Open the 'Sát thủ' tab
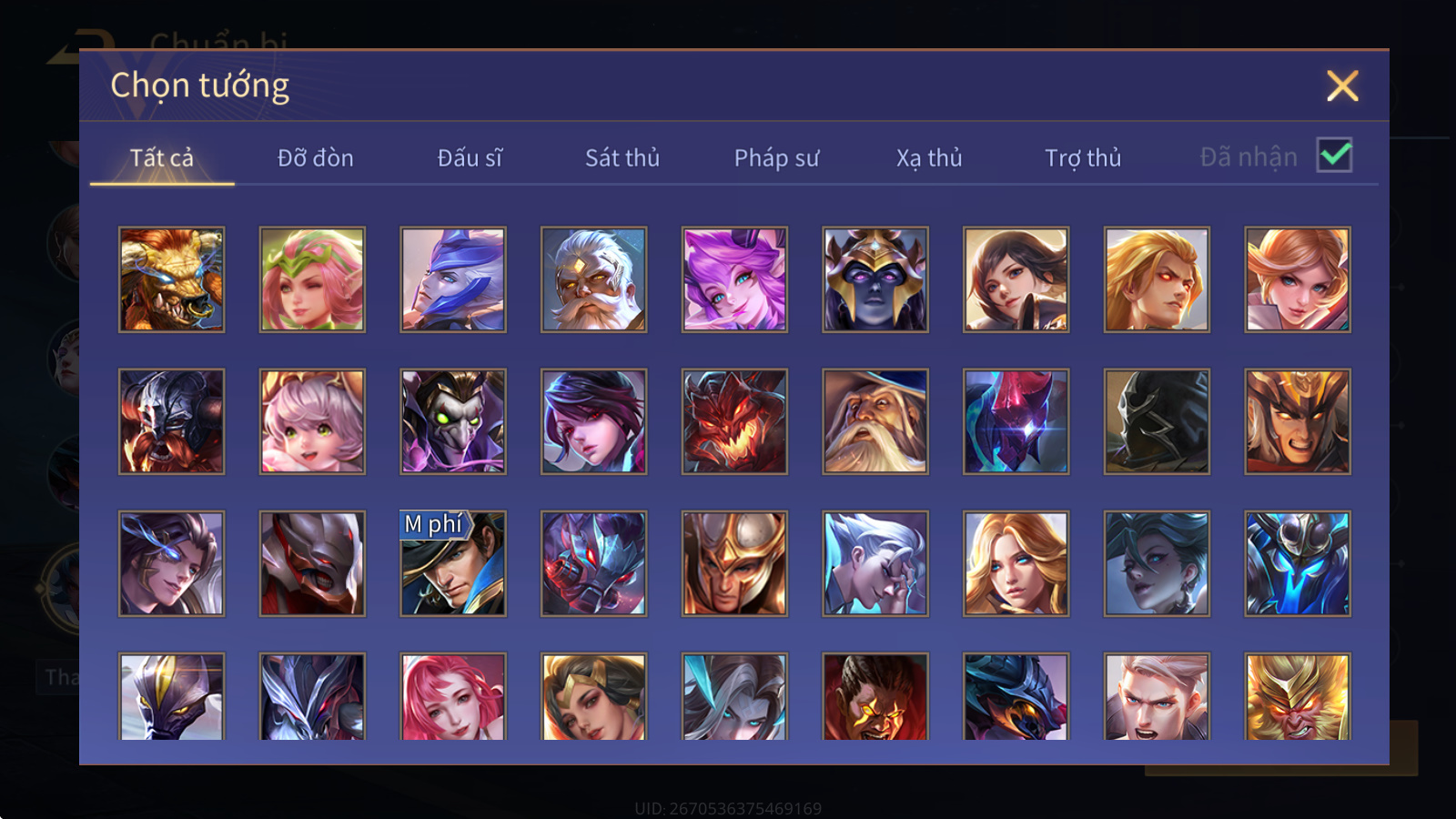The width and height of the screenshot is (1456, 819). click(x=622, y=157)
